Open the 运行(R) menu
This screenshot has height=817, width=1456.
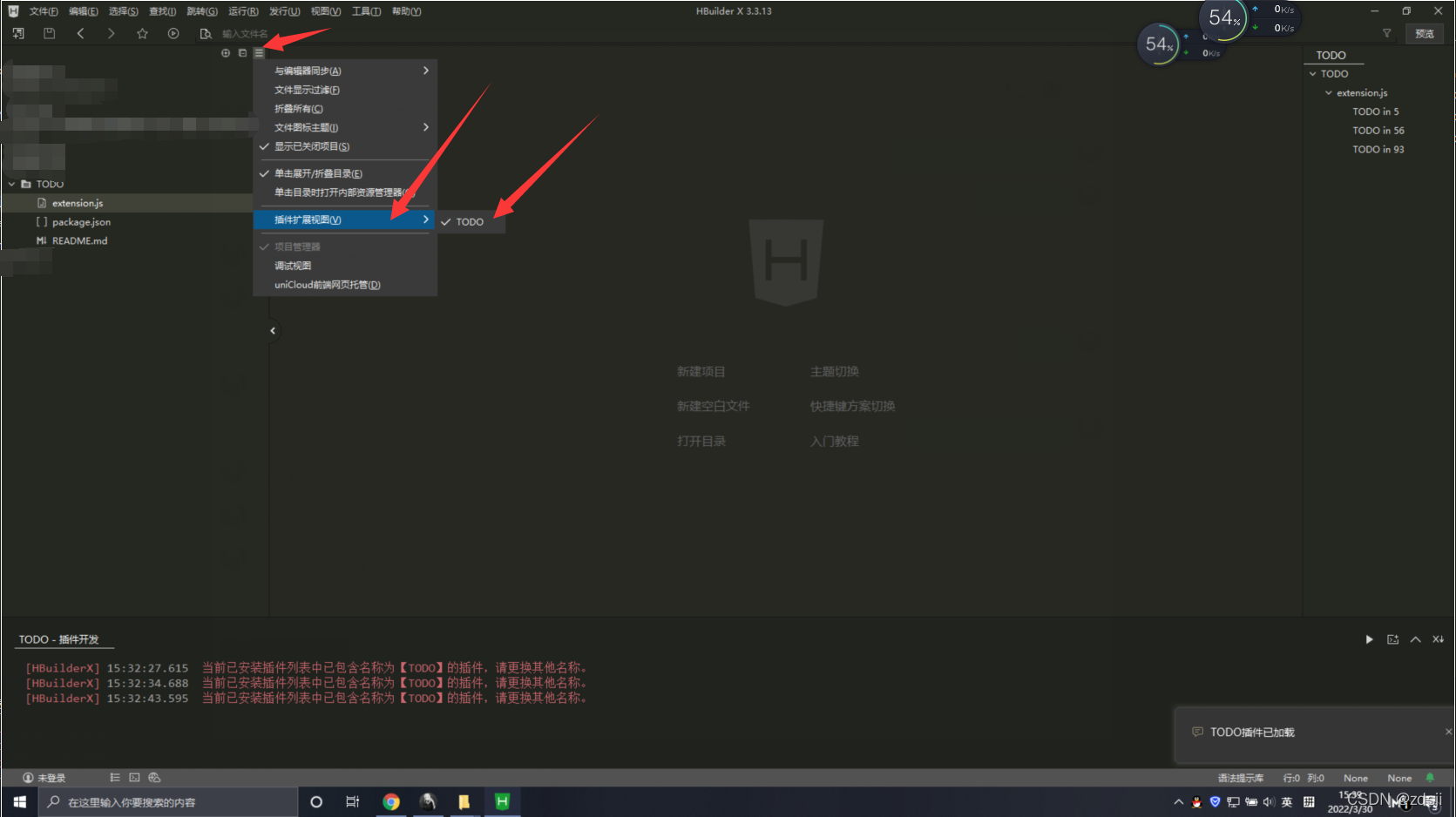coord(243,11)
